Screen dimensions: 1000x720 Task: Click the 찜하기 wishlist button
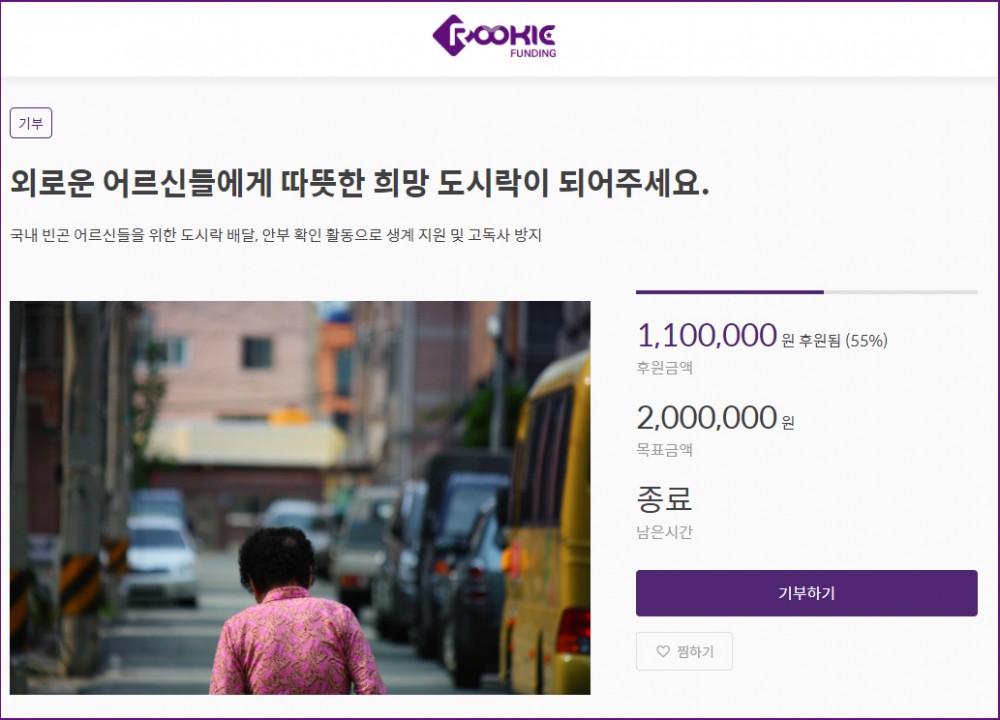tap(684, 651)
